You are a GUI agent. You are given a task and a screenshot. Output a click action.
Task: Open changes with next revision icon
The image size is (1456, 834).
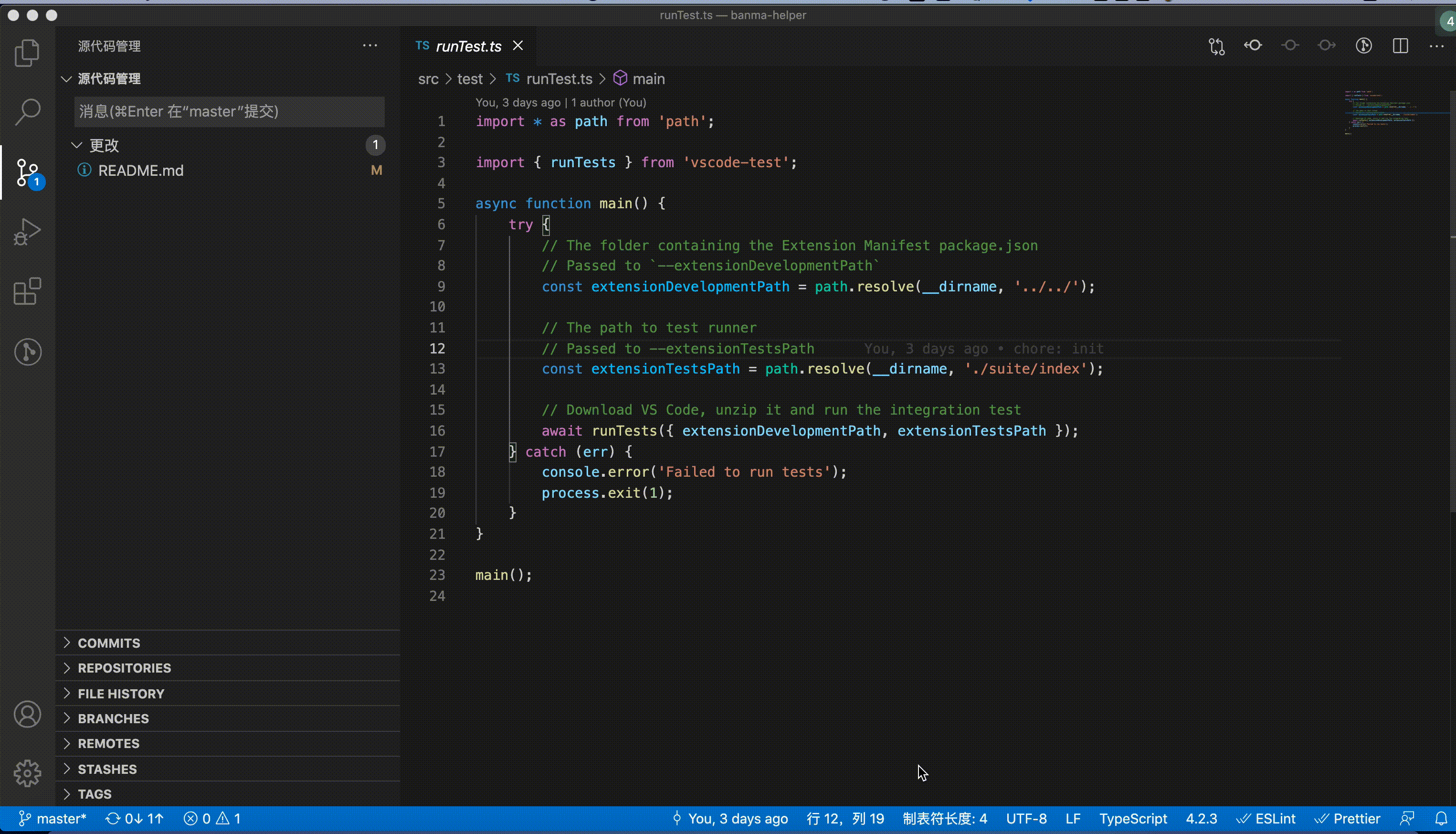pyautogui.click(x=1327, y=46)
